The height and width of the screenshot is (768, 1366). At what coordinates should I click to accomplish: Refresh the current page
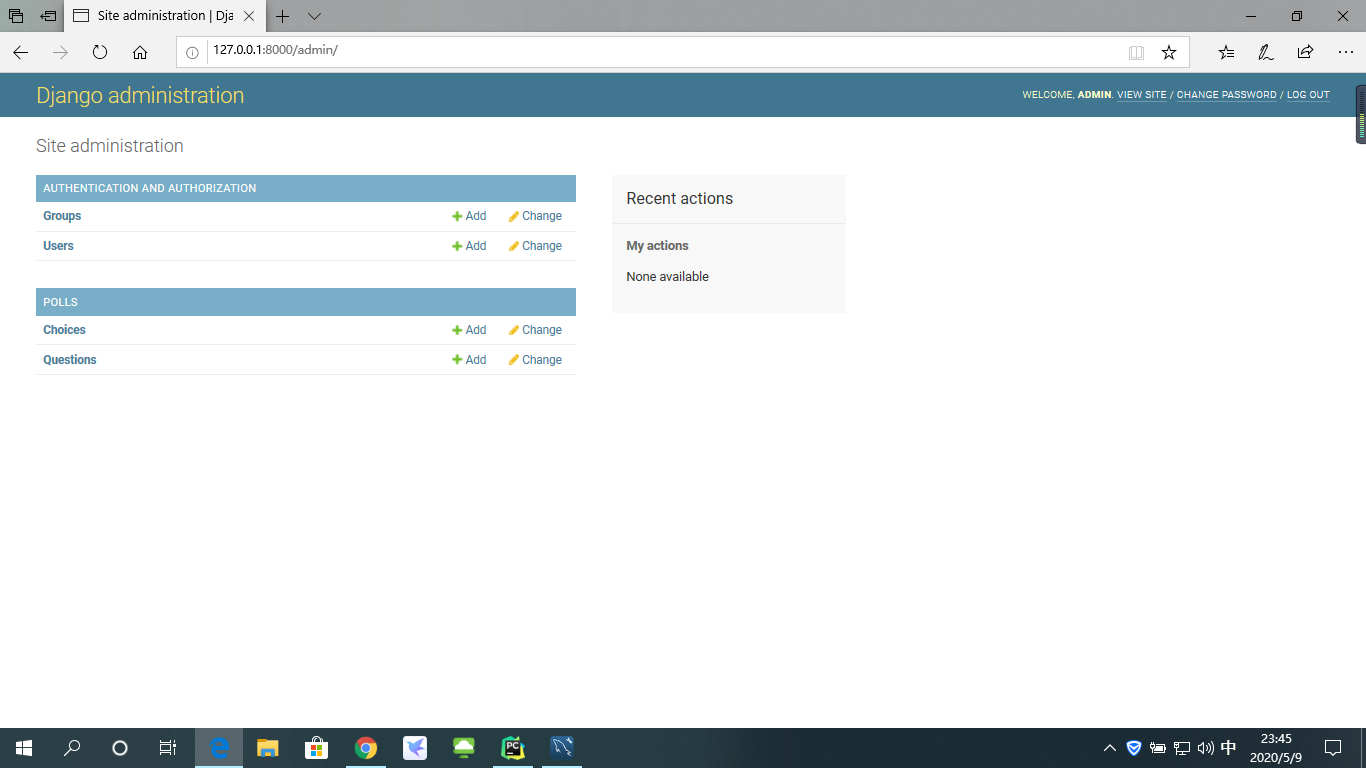[100, 52]
